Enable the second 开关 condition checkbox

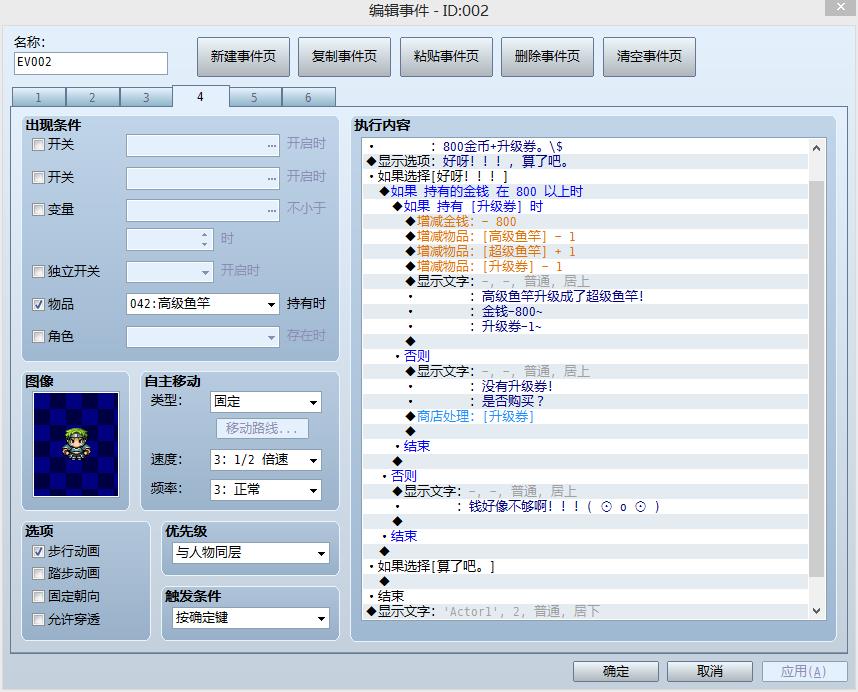[x=38, y=177]
